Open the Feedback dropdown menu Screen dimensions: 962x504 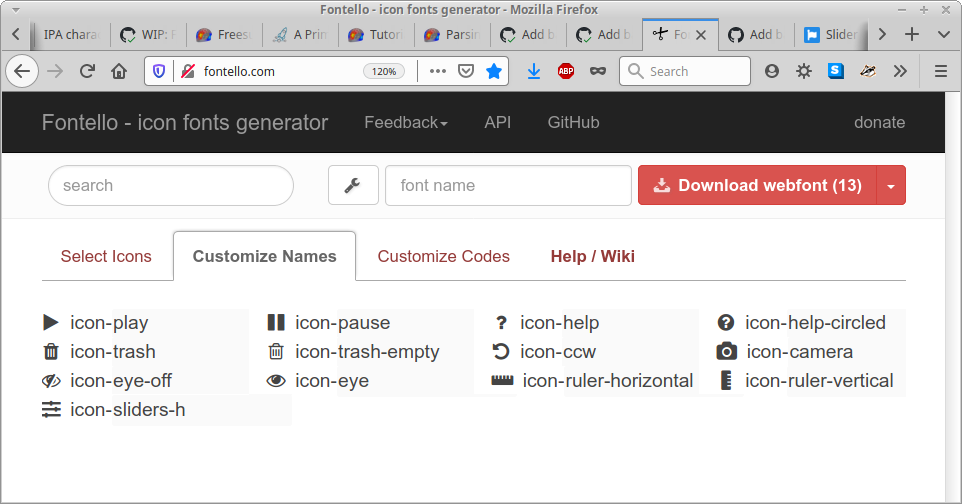406,123
